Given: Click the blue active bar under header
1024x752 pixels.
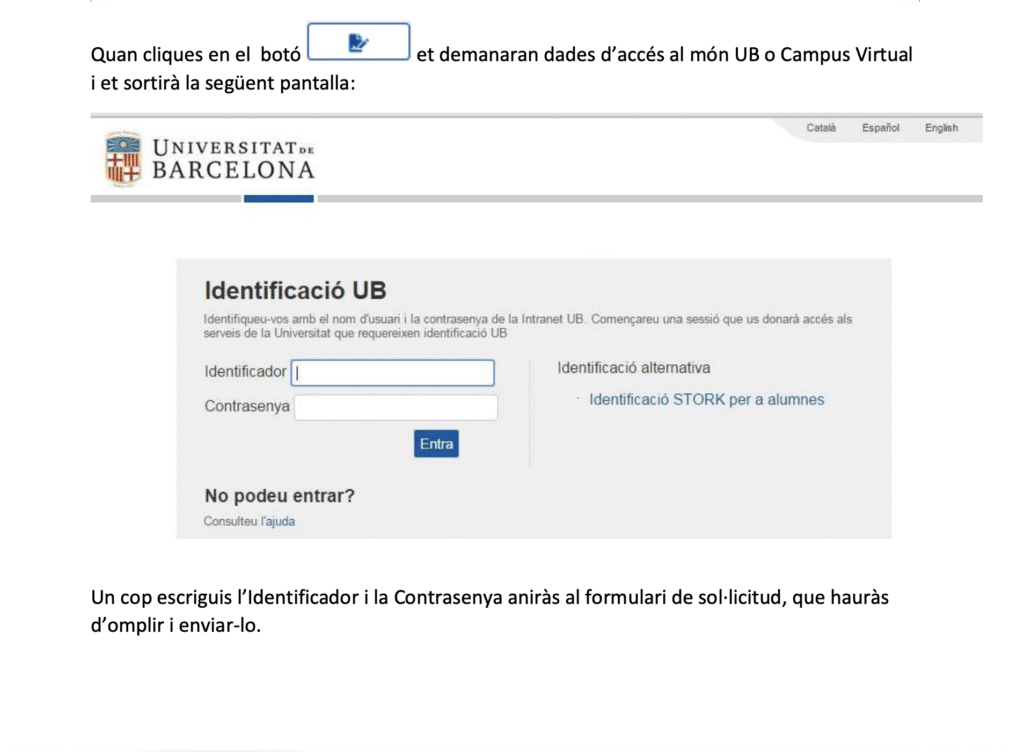Looking at the screenshot, I should point(279,199).
